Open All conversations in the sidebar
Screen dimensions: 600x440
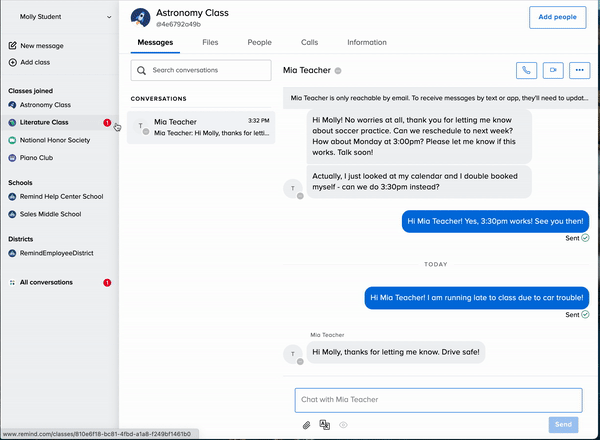(46, 283)
